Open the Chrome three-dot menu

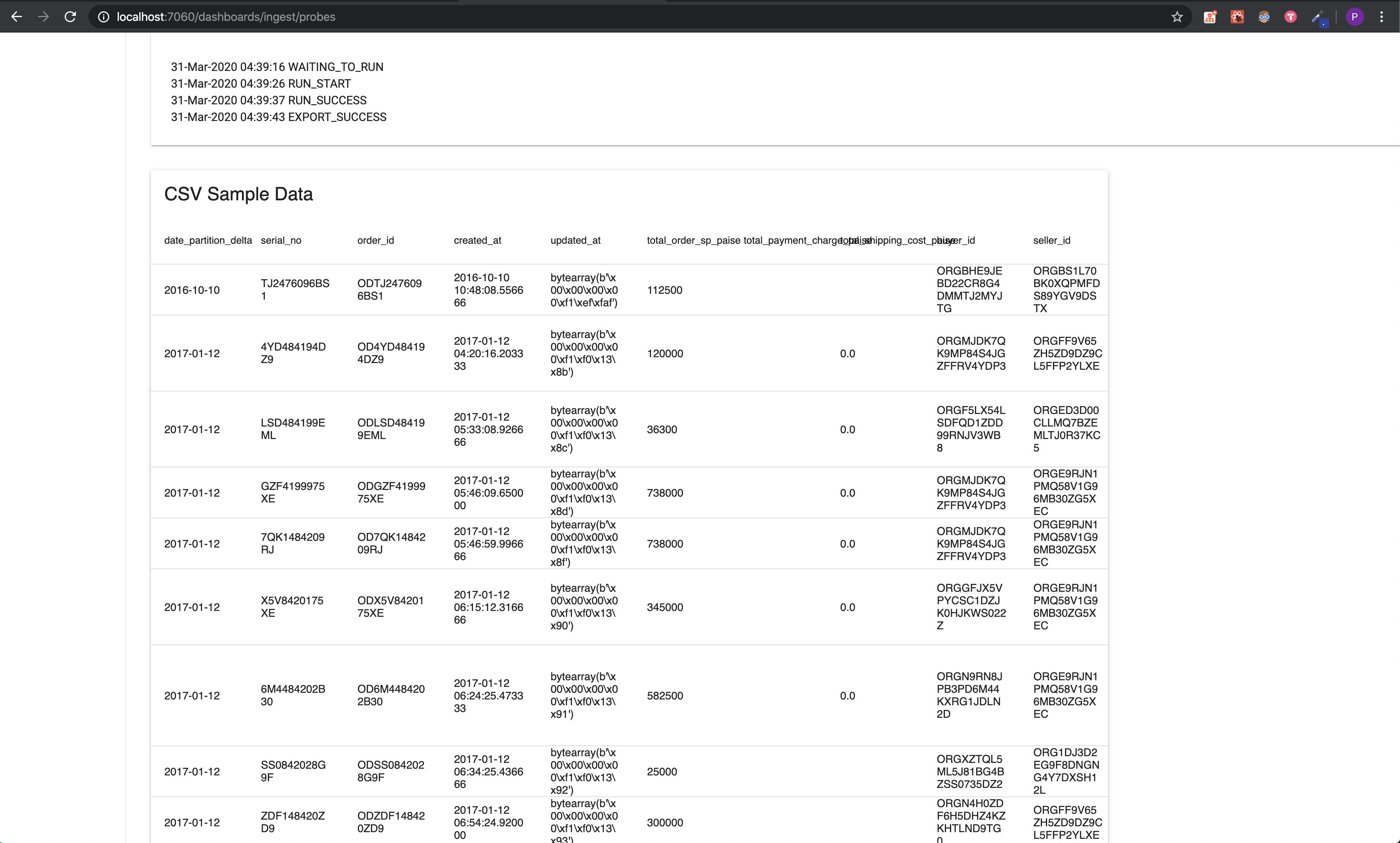pos(1382,16)
